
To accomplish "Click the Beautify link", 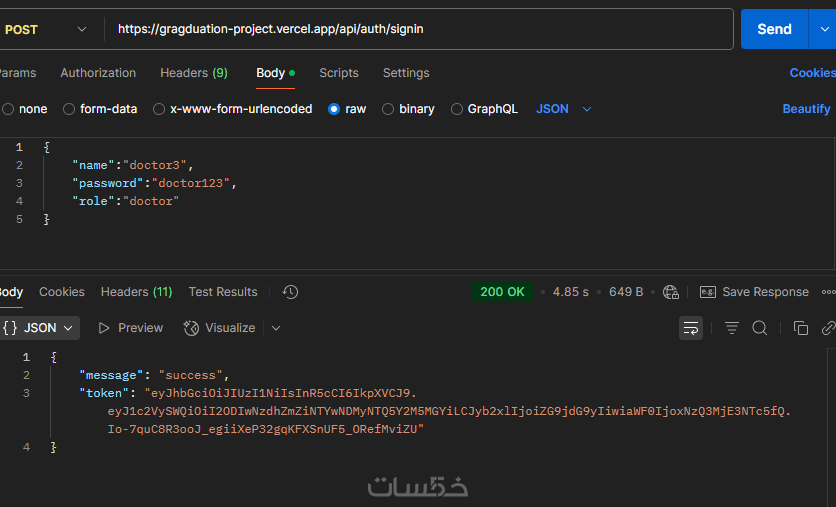I will [806, 109].
